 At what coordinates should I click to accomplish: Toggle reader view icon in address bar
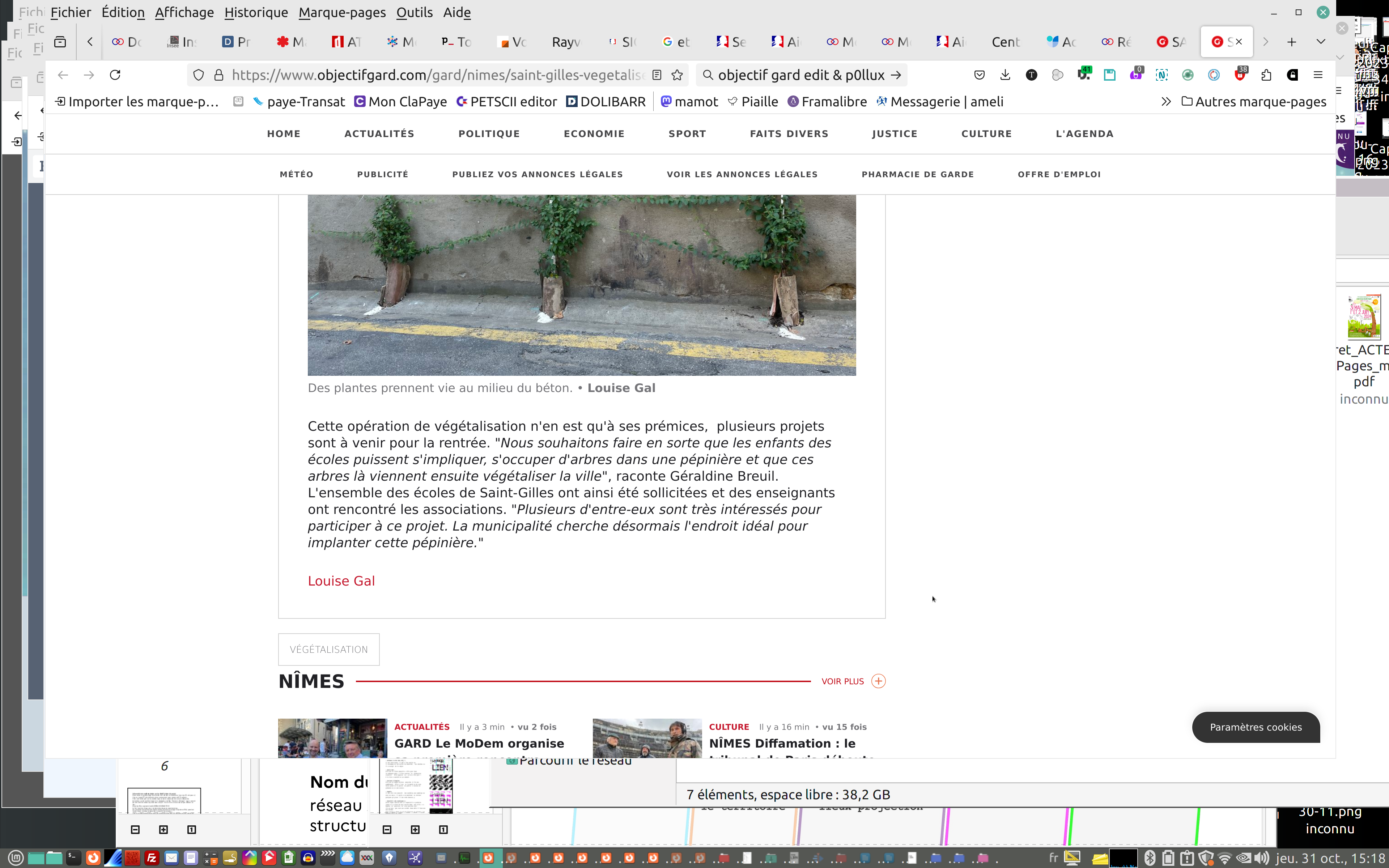click(657, 75)
